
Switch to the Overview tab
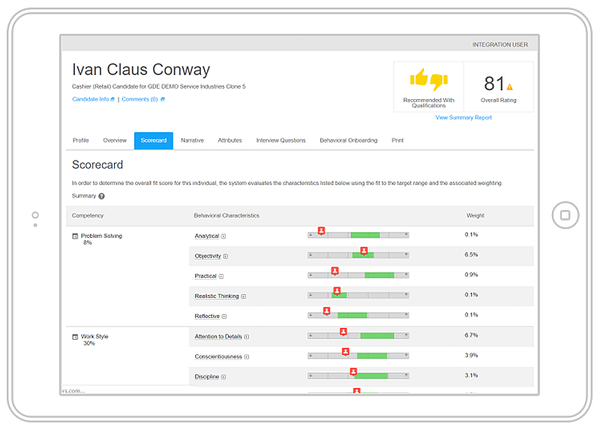(114, 140)
